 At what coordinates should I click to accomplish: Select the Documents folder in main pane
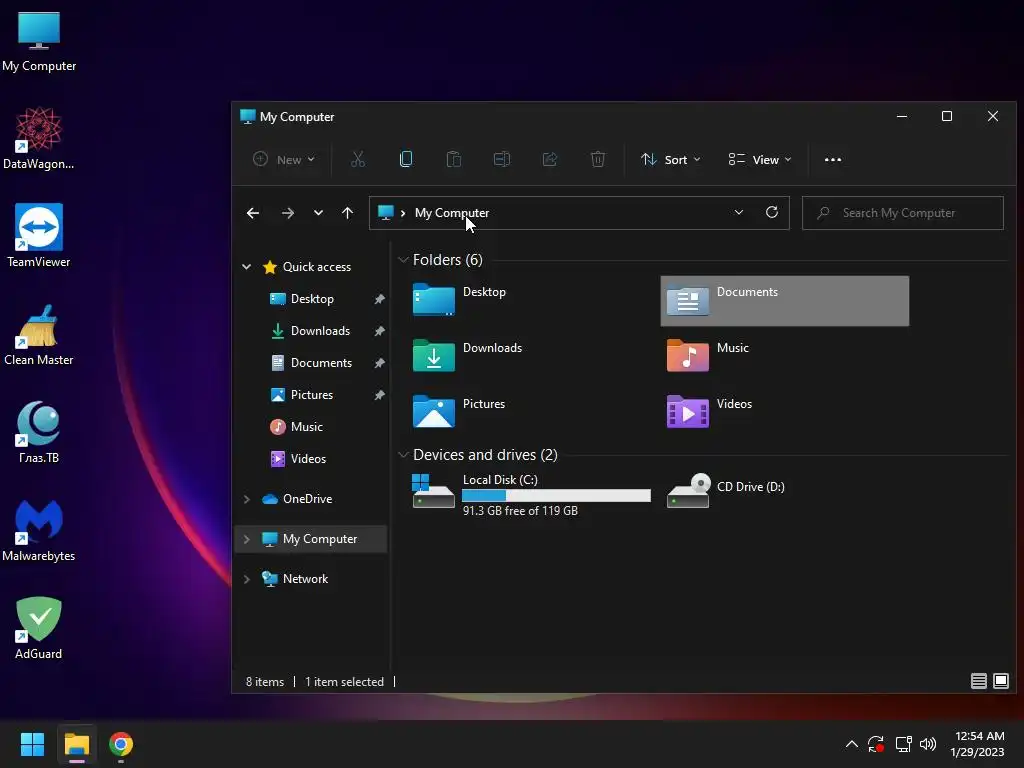[x=784, y=301]
